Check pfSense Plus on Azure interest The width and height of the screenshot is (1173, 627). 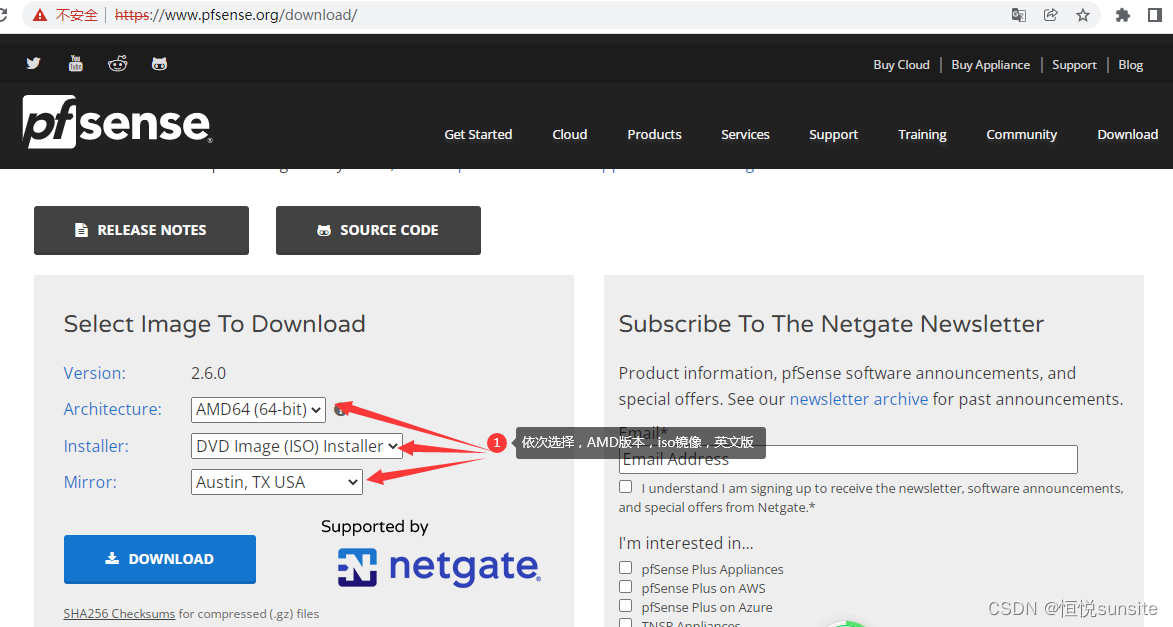click(x=625, y=605)
